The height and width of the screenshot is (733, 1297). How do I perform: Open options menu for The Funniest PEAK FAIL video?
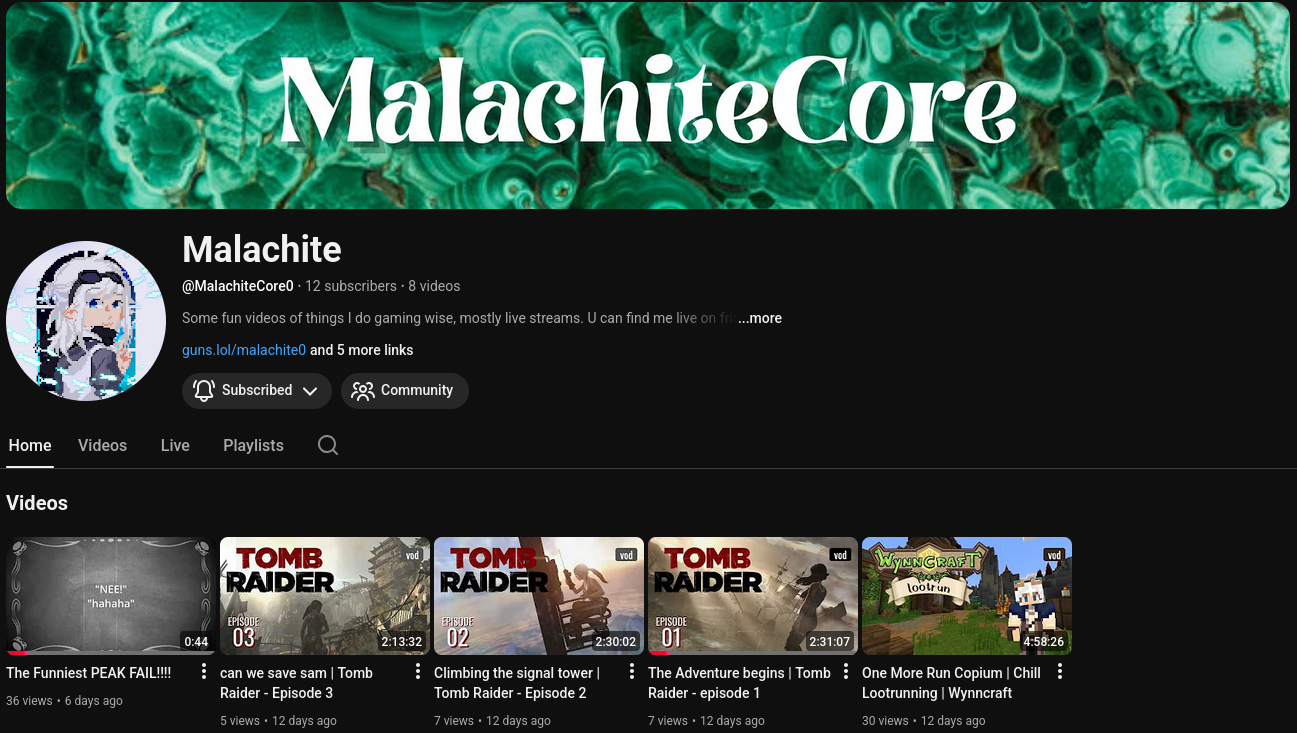pyautogui.click(x=203, y=672)
